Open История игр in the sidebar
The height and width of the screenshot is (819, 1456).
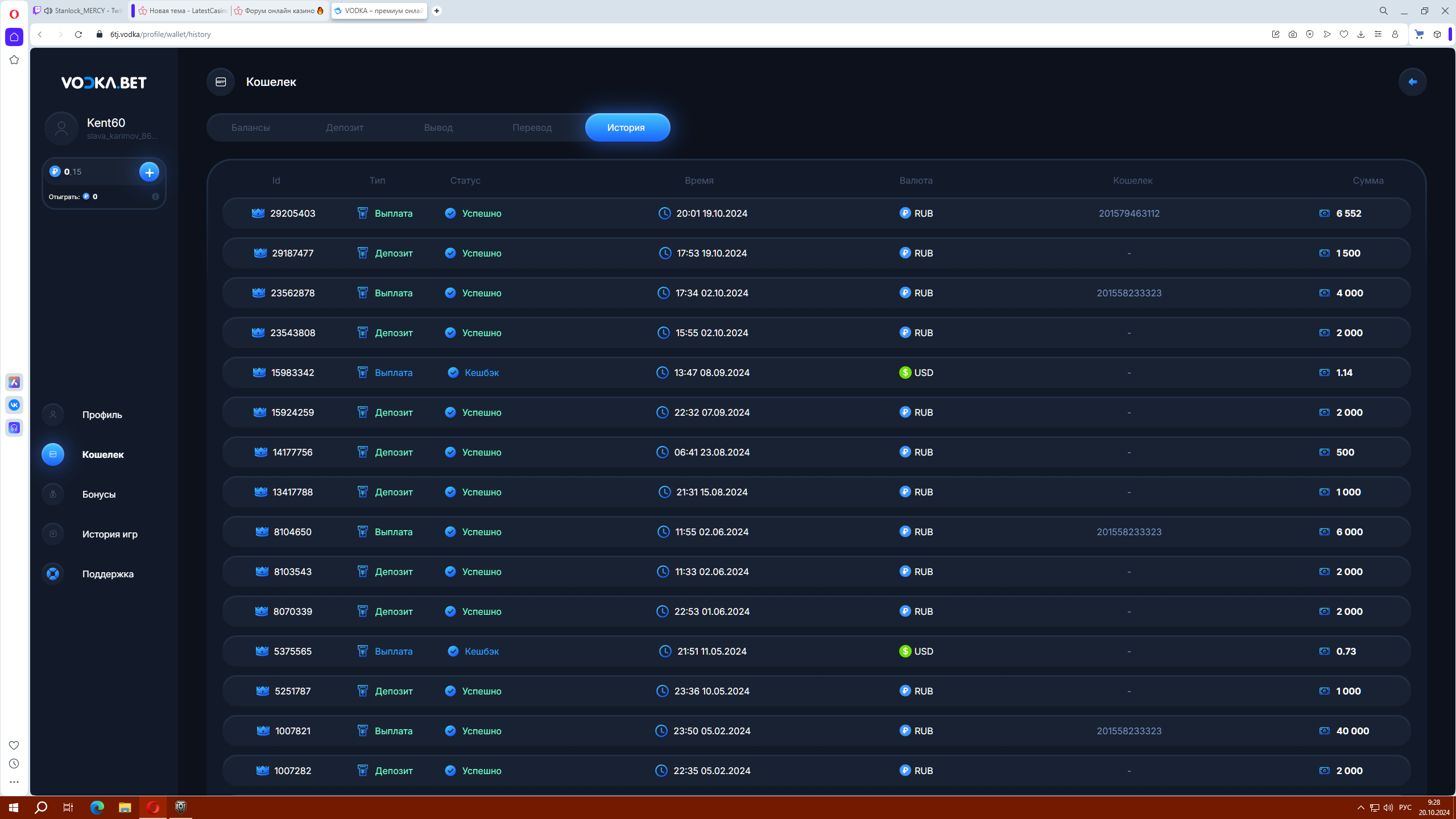[109, 534]
